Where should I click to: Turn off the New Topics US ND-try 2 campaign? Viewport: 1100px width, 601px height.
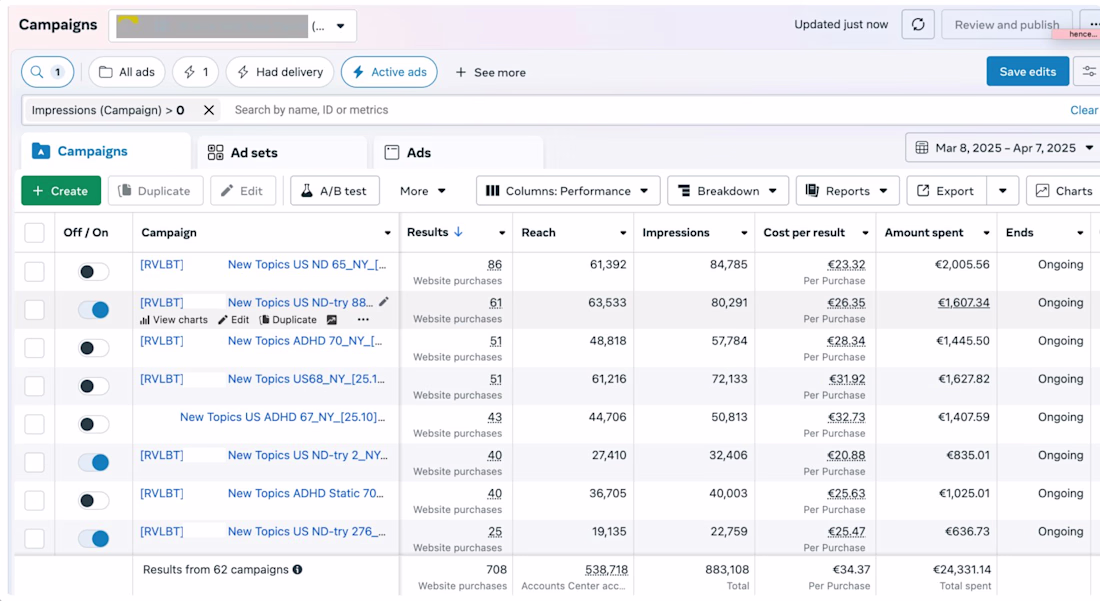pyautogui.click(x=93, y=462)
